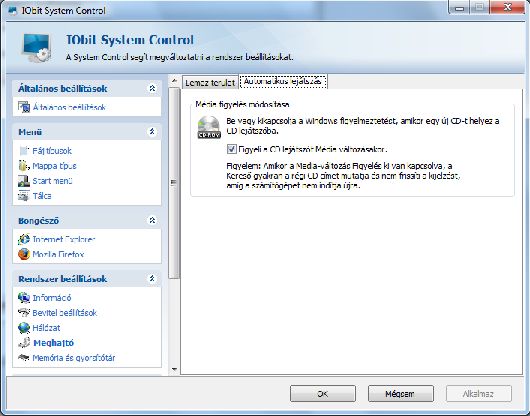
Task: Open the Tálca link
Action: click(42, 196)
